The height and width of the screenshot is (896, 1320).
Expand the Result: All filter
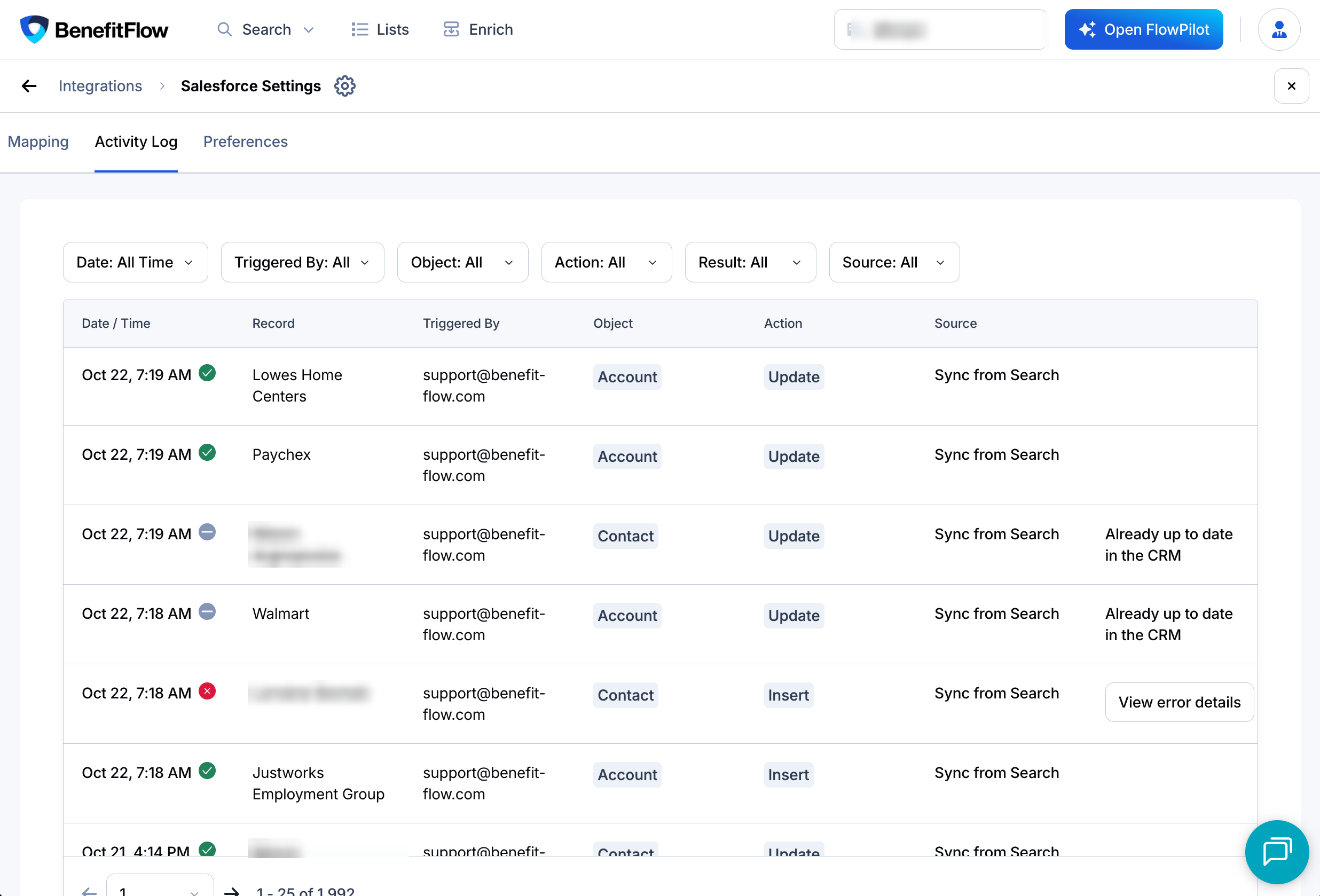(x=750, y=262)
